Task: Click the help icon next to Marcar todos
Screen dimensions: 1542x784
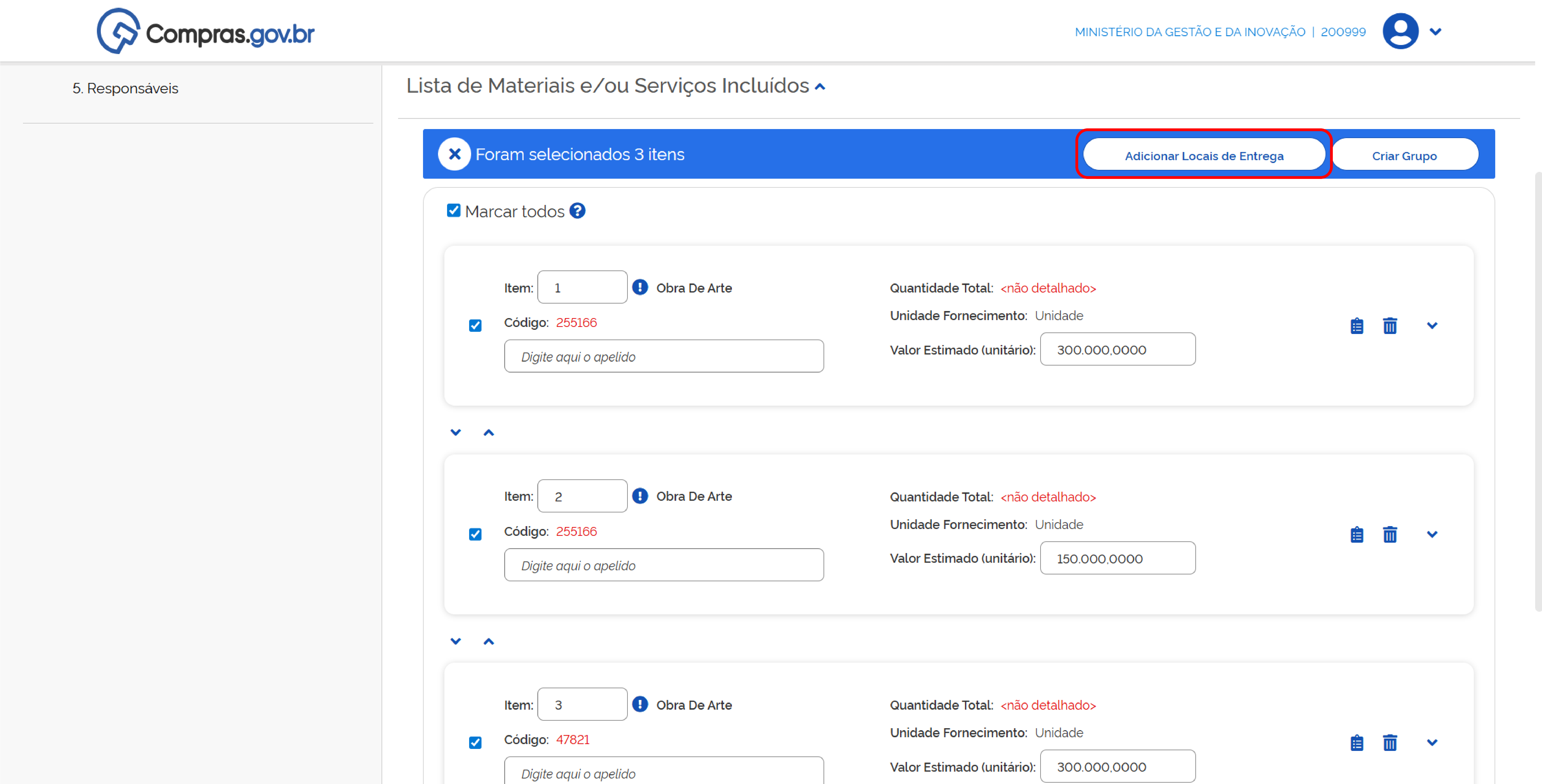Action: click(x=577, y=211)
